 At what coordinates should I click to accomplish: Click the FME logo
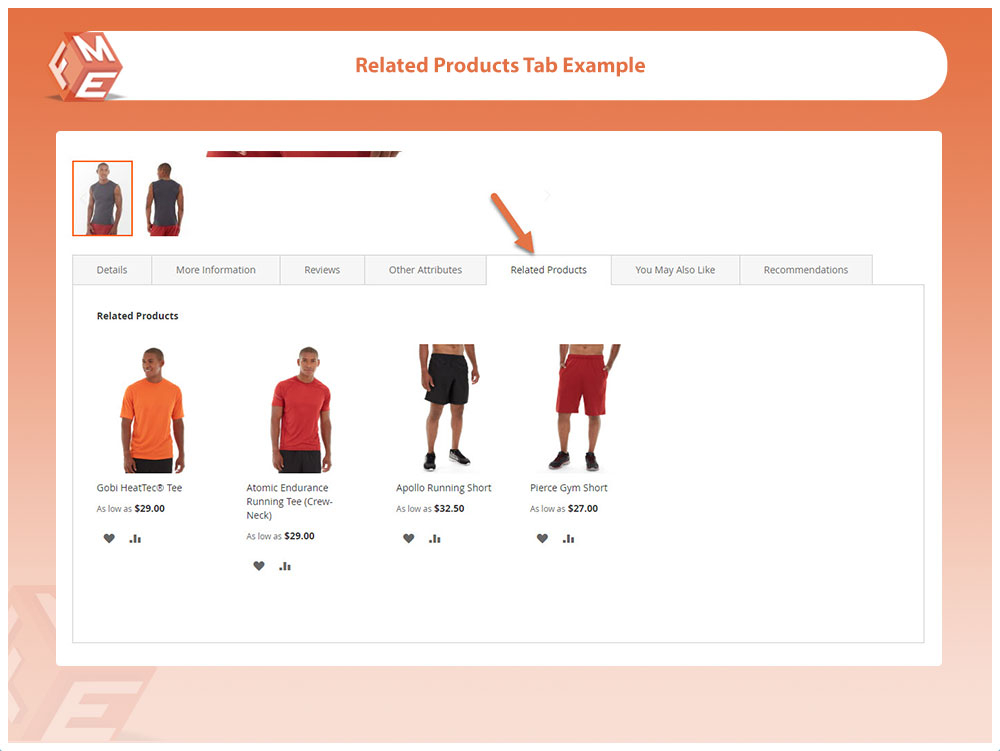[x=86, y=67]
